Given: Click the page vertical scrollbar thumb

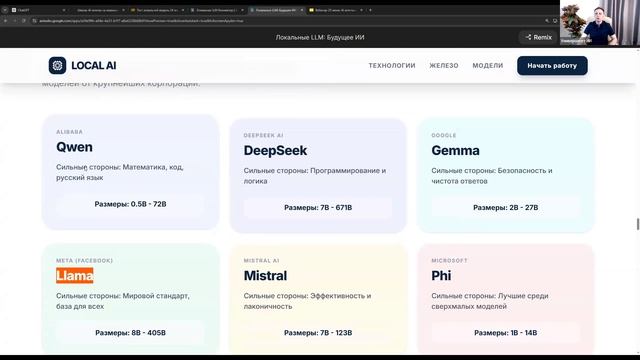Looking at the screenshot, I should tap(638, 224).
